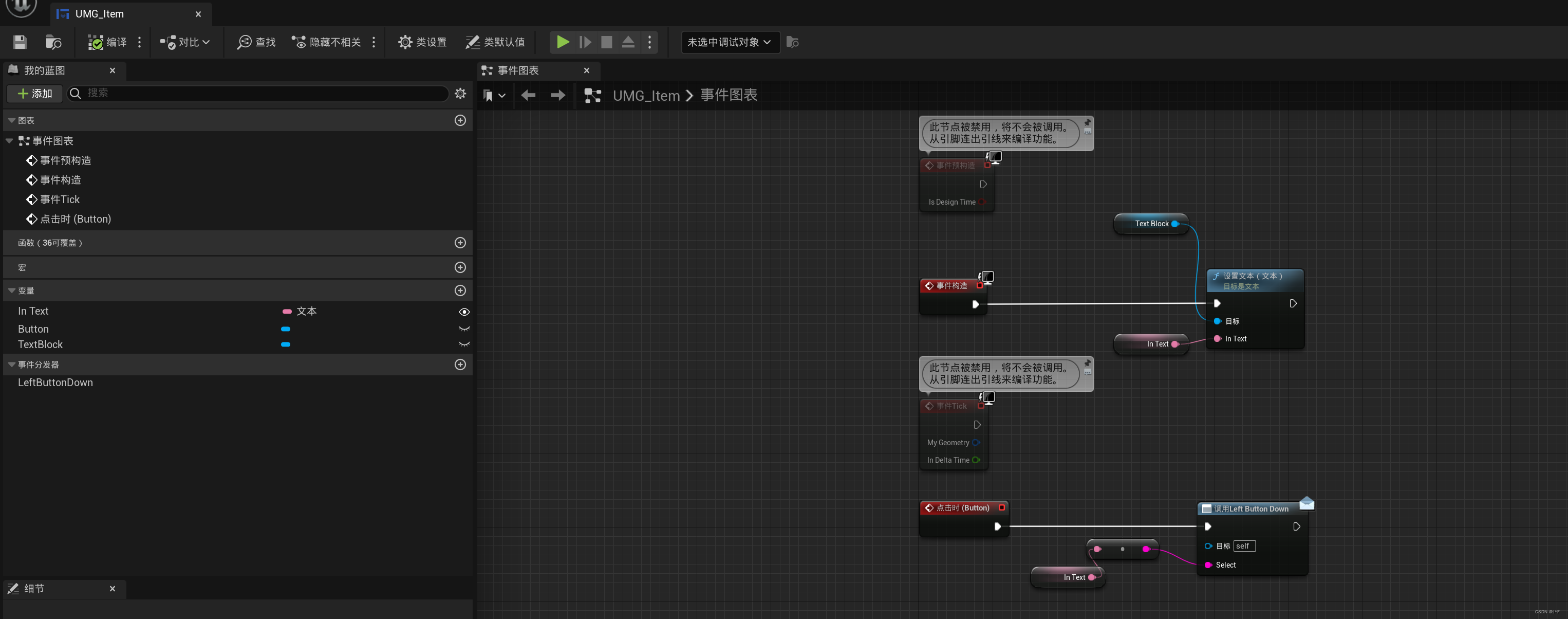
Task: Click the debug object locate icon
Action: click(x=792, y=42)
